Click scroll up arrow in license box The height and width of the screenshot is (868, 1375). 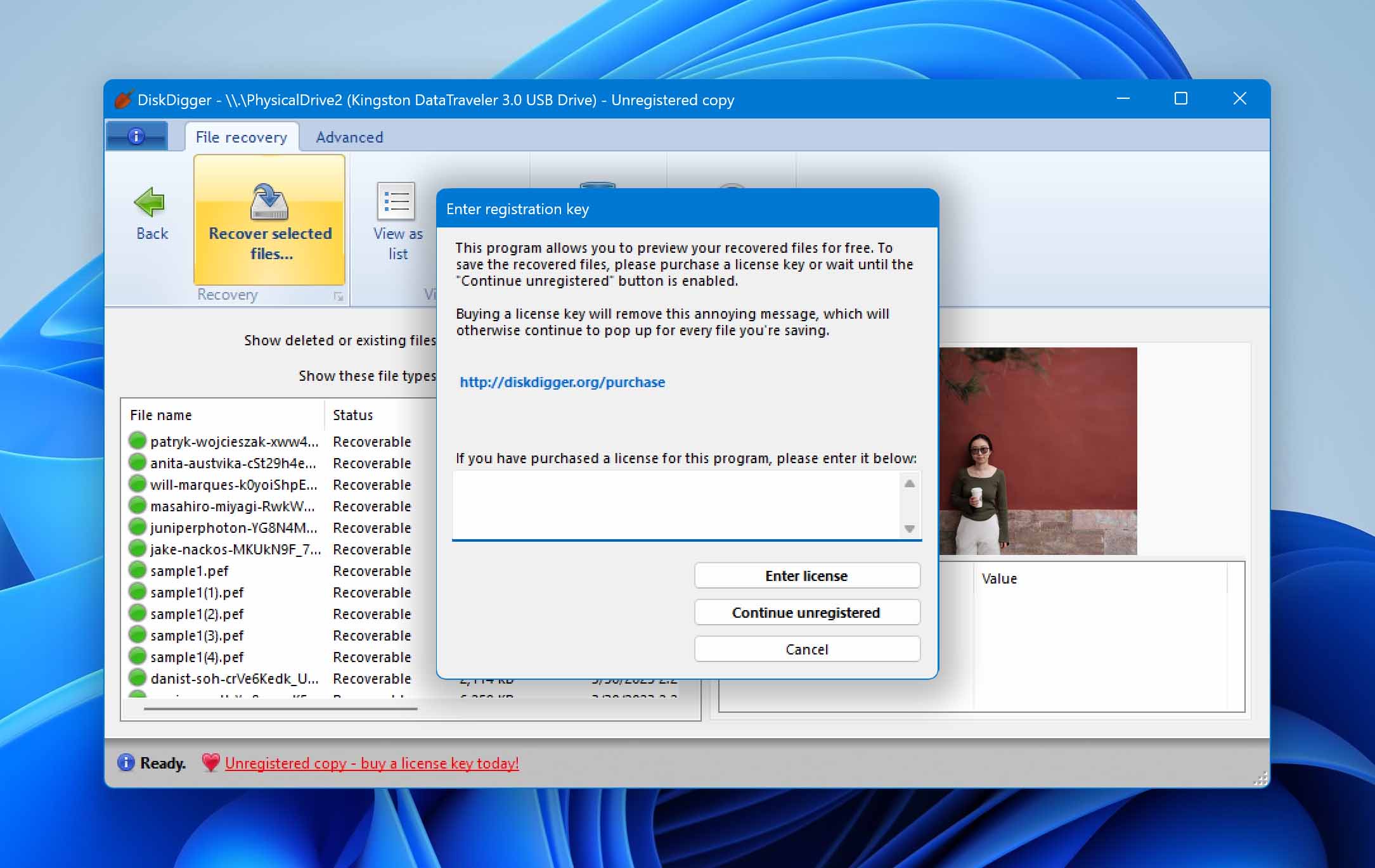click(910, 483)
